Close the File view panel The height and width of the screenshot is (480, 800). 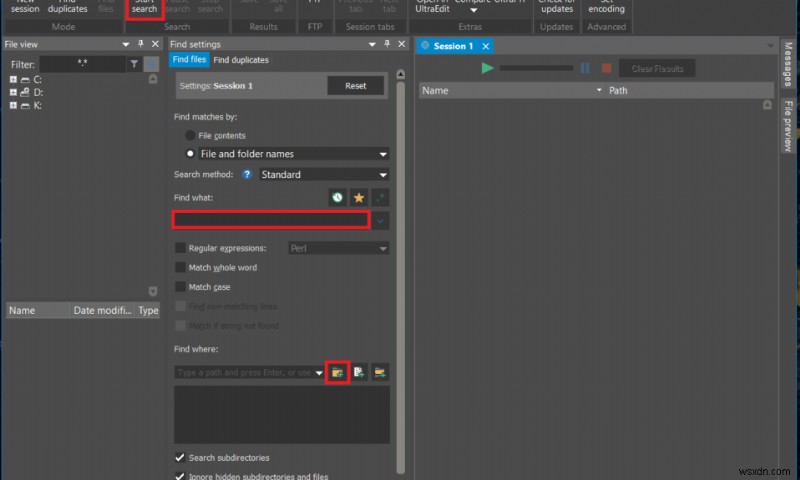(155, 44)
